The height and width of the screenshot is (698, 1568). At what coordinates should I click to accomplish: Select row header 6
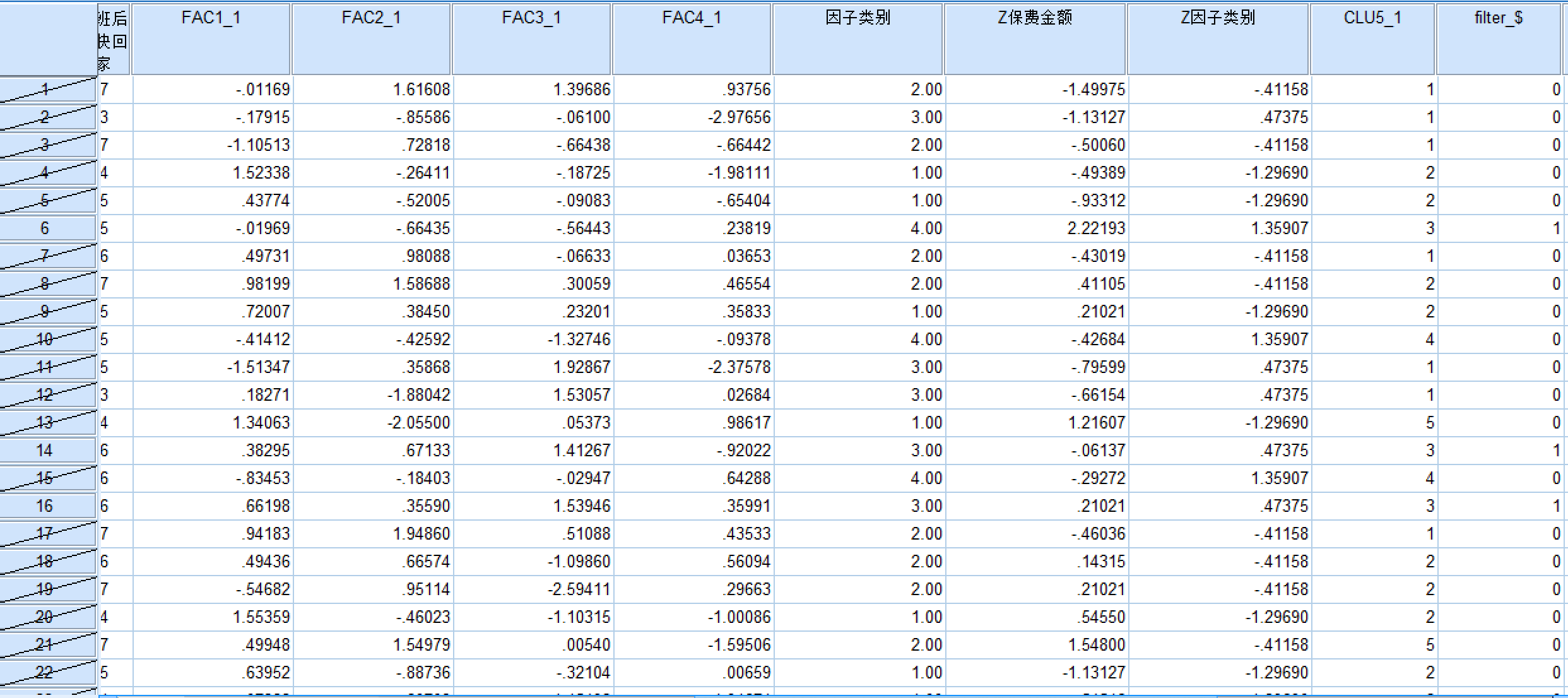[49, 228]
